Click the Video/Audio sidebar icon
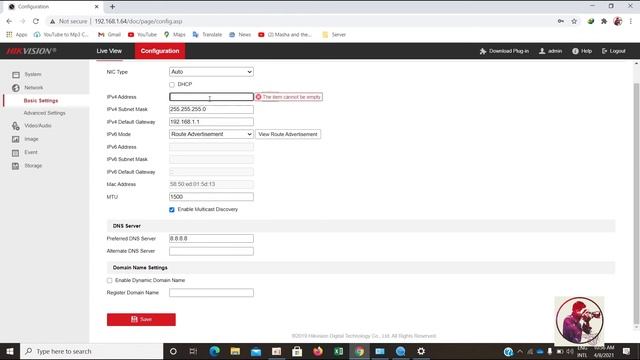The width and height of the screenshot is (640, 360). [16, 126]
